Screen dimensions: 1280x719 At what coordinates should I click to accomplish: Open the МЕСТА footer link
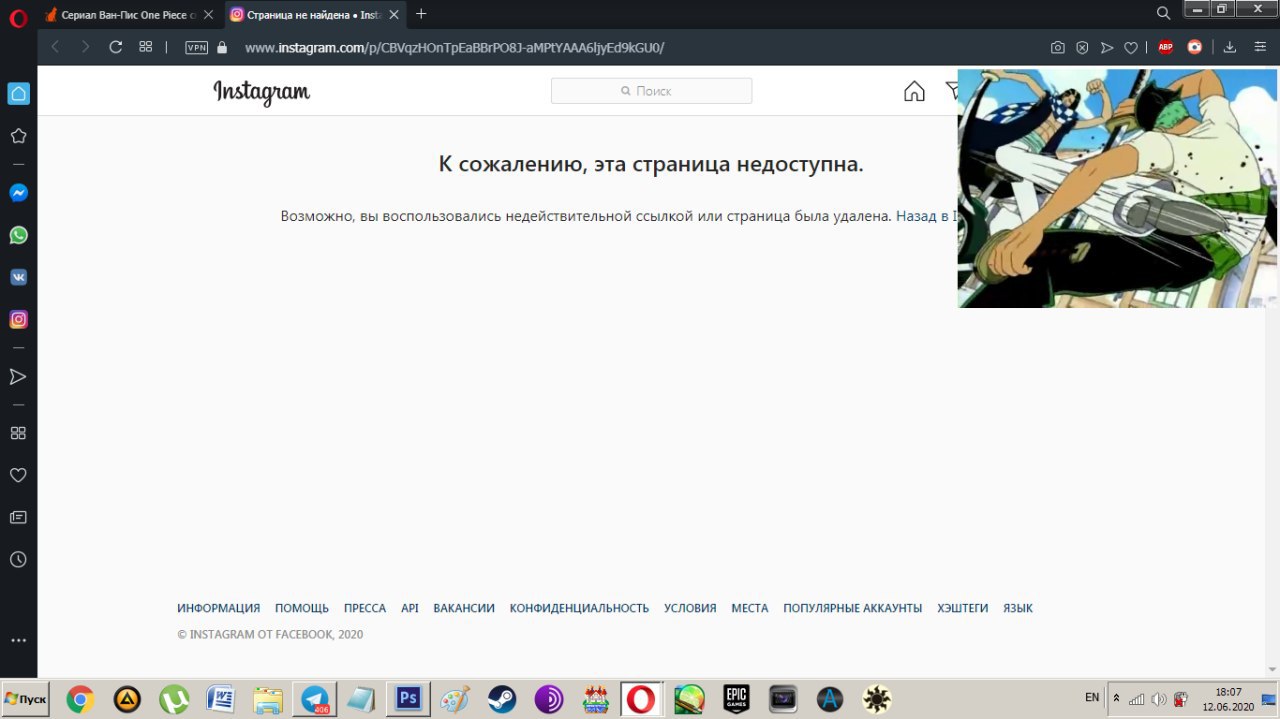point(750,608)
